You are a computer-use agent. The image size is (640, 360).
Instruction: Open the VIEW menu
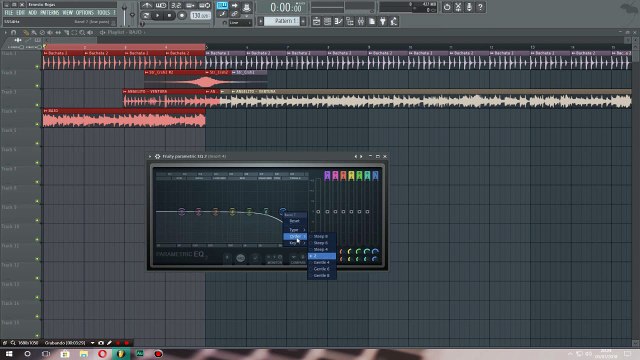[x=67, y=13]
